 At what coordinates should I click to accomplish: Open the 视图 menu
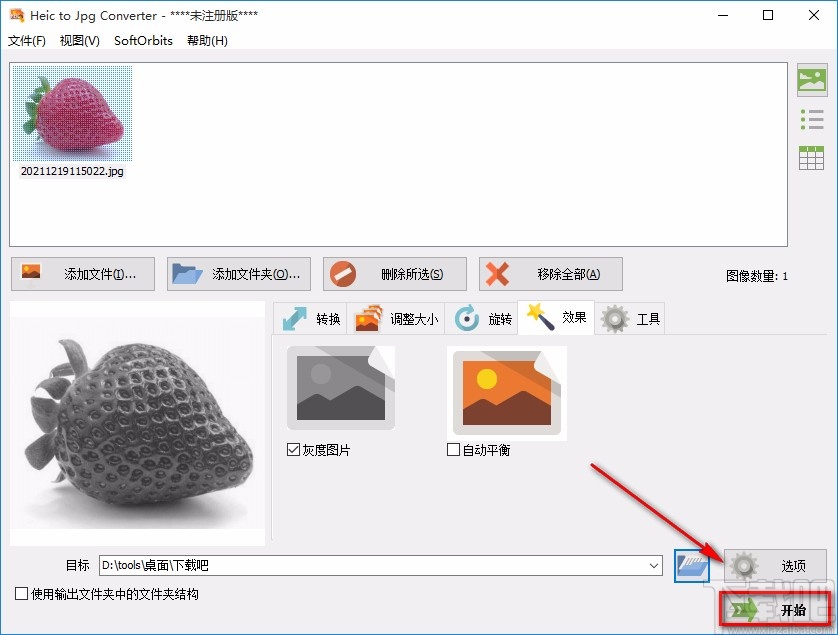(x=78, y=41)
